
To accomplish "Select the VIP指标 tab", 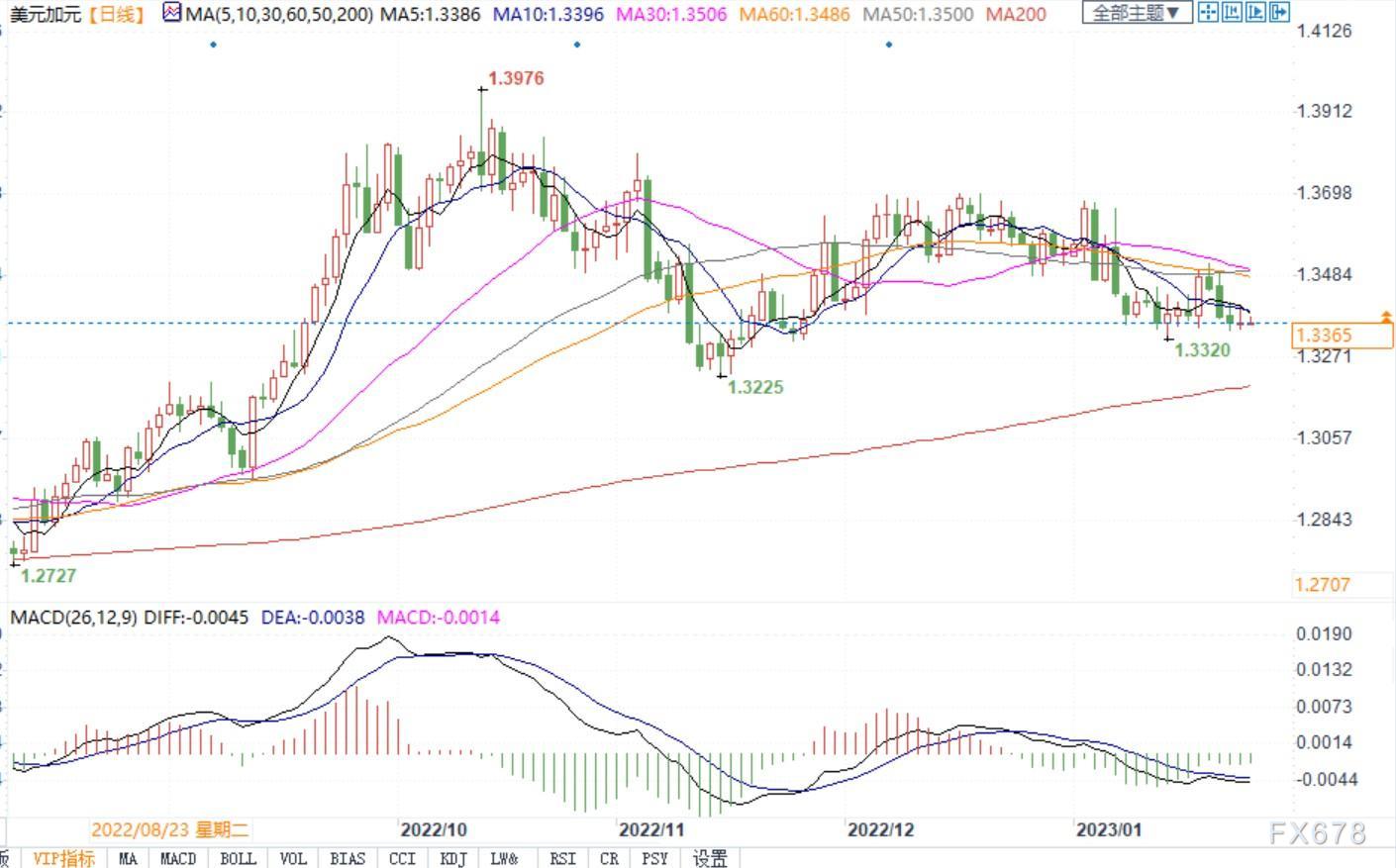I will tap(63, 858).
